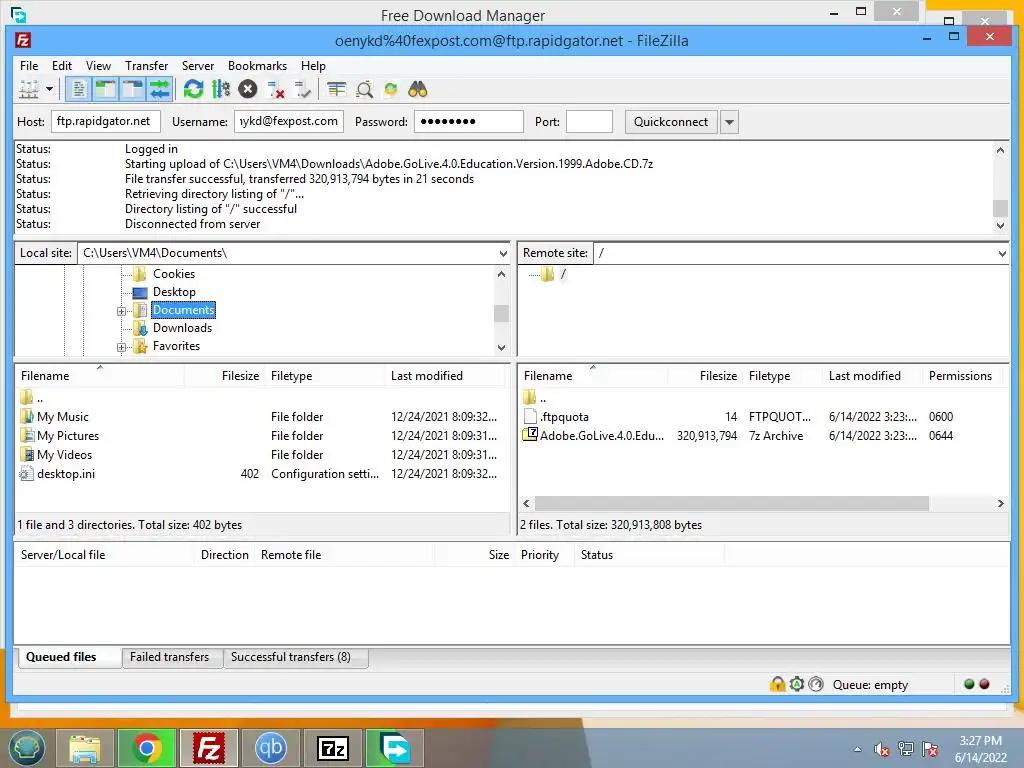The image size is (1024, 768).
Task: Open 7-Zip from the taskbar
Action: 332,748
